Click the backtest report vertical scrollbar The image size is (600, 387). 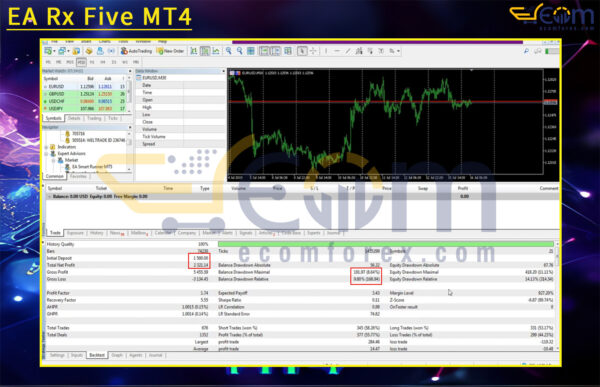[x=557, y=296]
